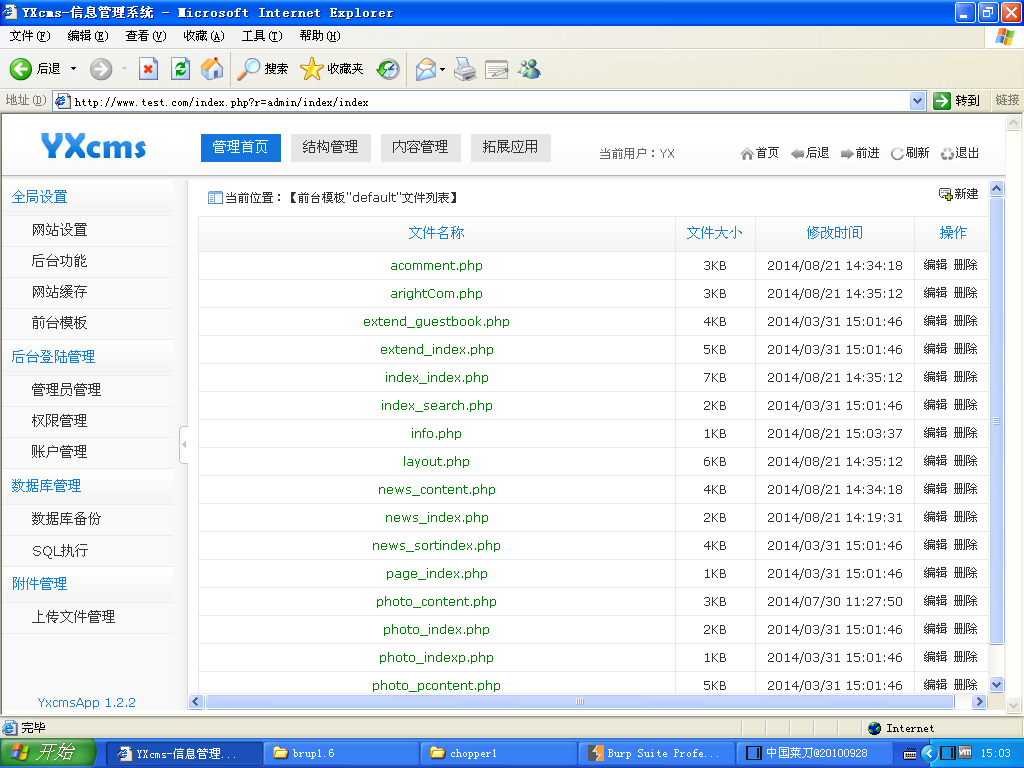
Task: Click 删除 for photo_index.php
Action: (965, 628)
